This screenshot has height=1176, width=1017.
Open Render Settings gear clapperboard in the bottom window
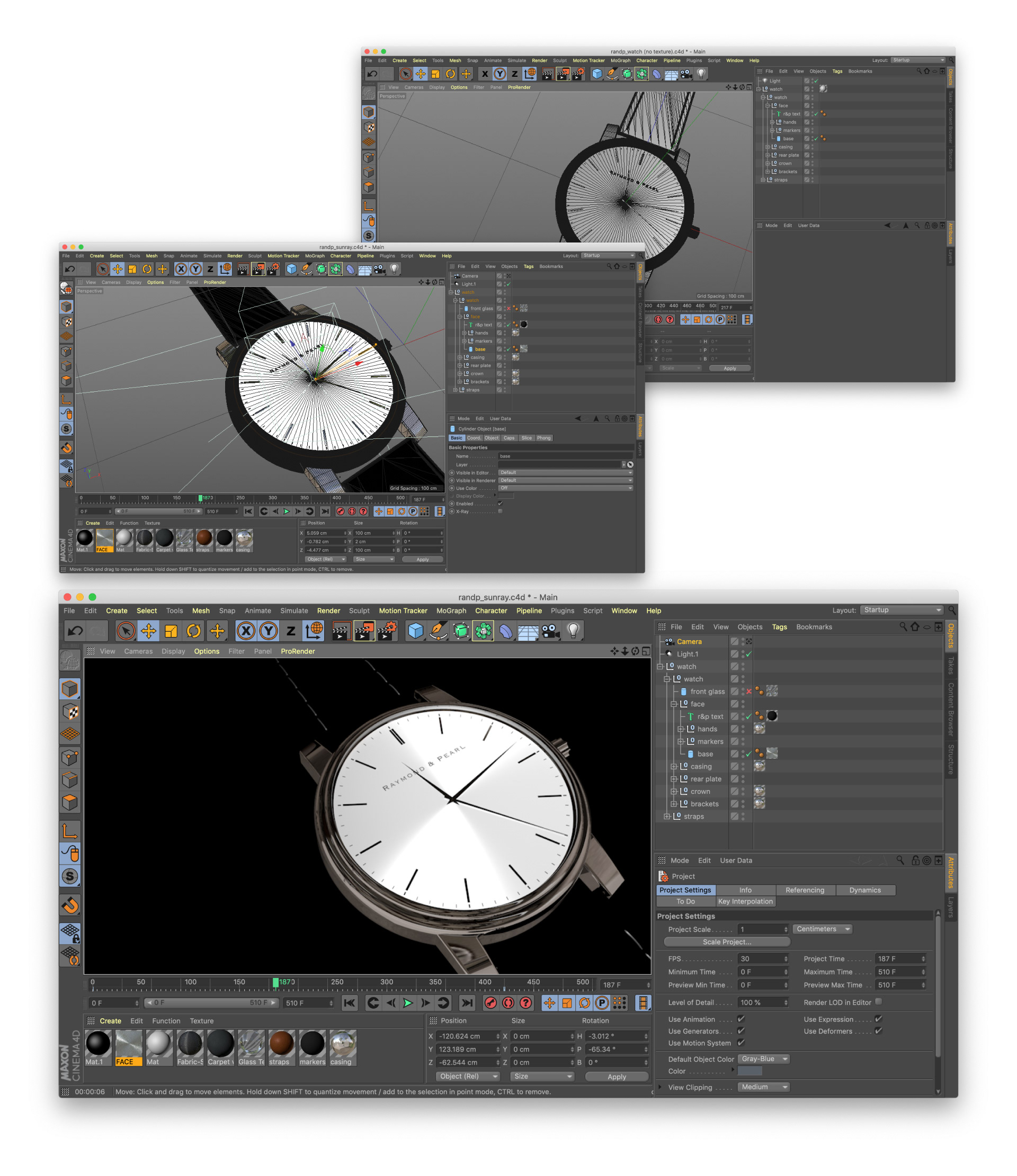pyautogui.click(x=387, y=631)
